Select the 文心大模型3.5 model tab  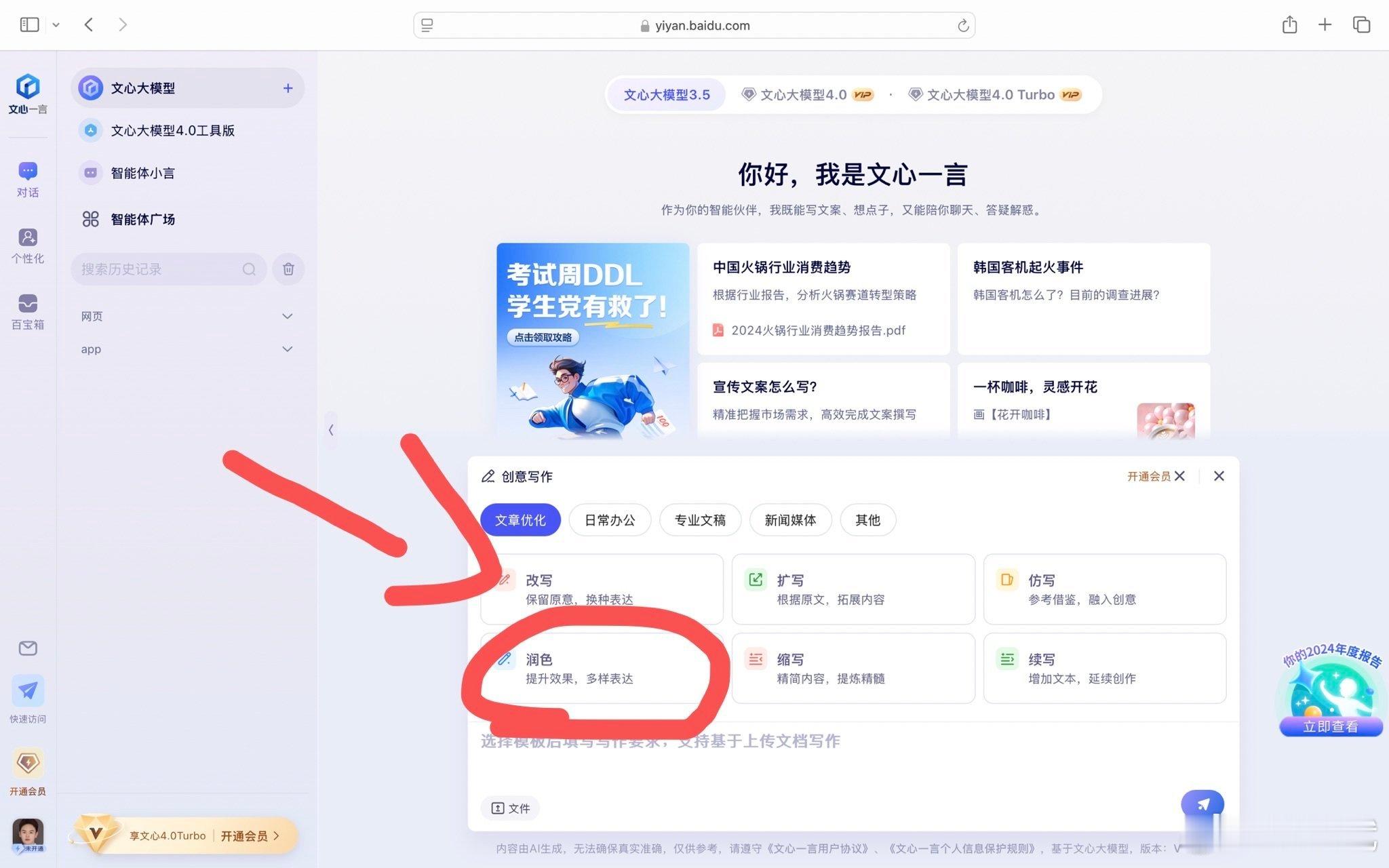667,95
